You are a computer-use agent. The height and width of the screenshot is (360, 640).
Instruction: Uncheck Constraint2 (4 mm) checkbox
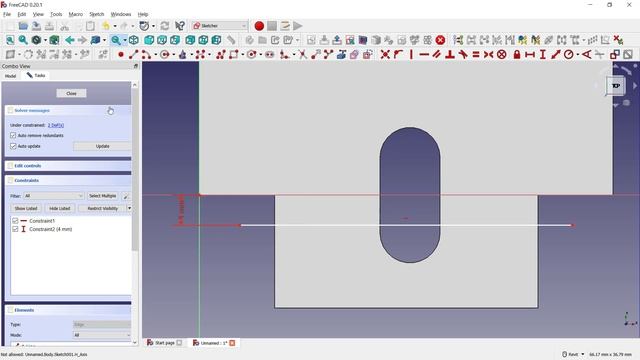[15, 229]
